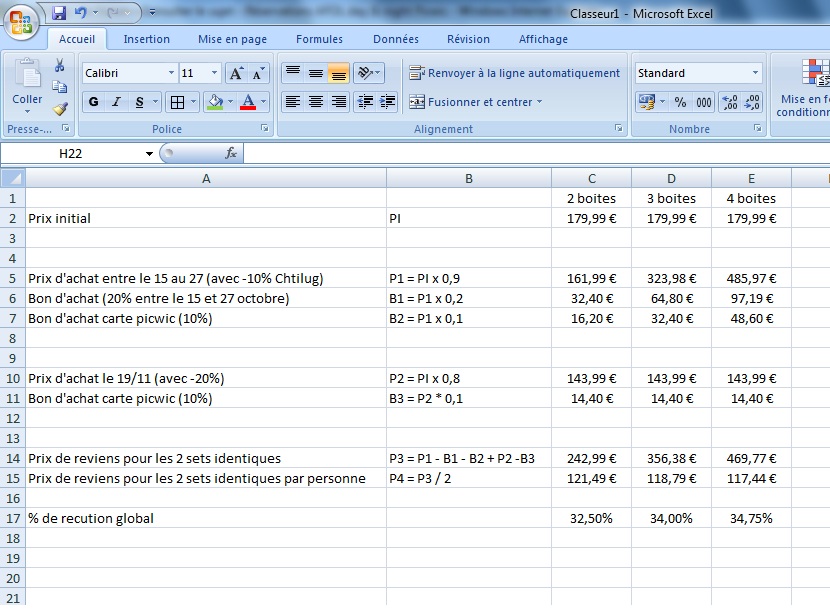
Task: Open the font color picker
Action: pyautogui.click(x=260, y=102)
